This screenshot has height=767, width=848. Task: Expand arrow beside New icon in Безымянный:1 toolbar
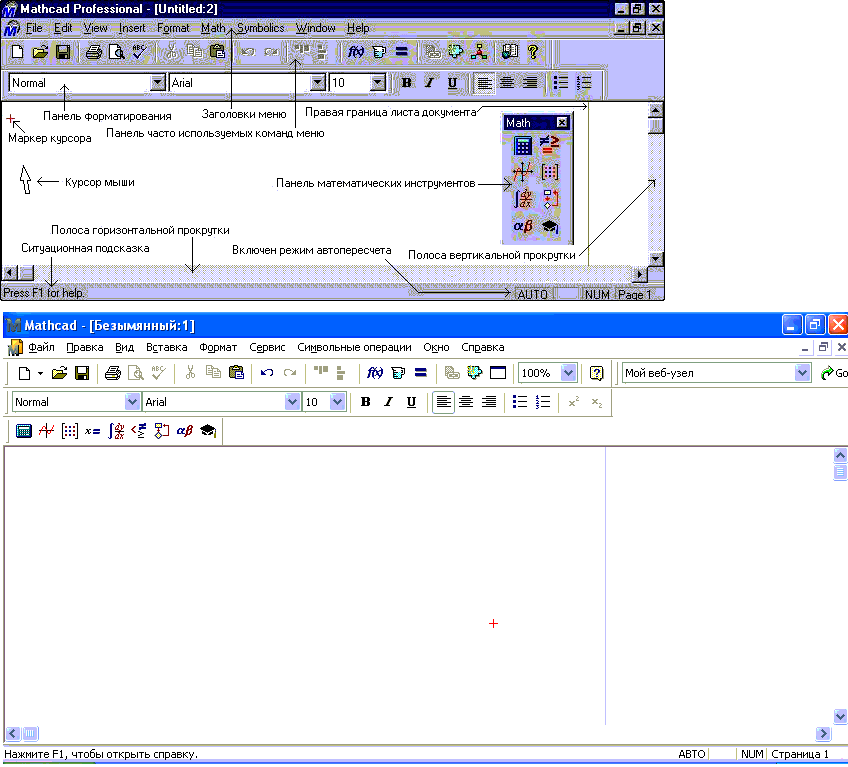[41, 373]
